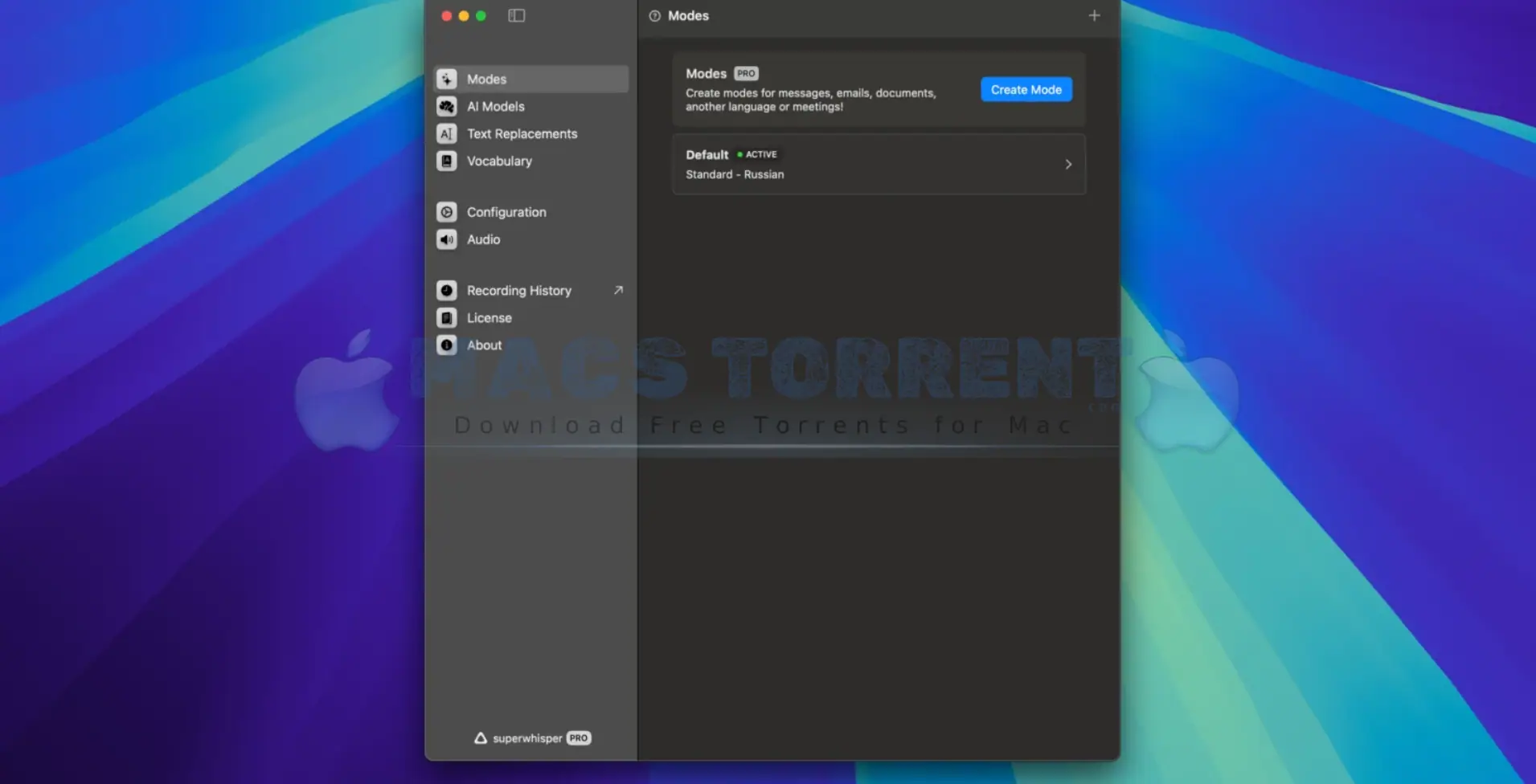Click the Modes sparkle icon in sidebar
The width and height of the screenshot is (1536, 784).
[x=447, y=79]
